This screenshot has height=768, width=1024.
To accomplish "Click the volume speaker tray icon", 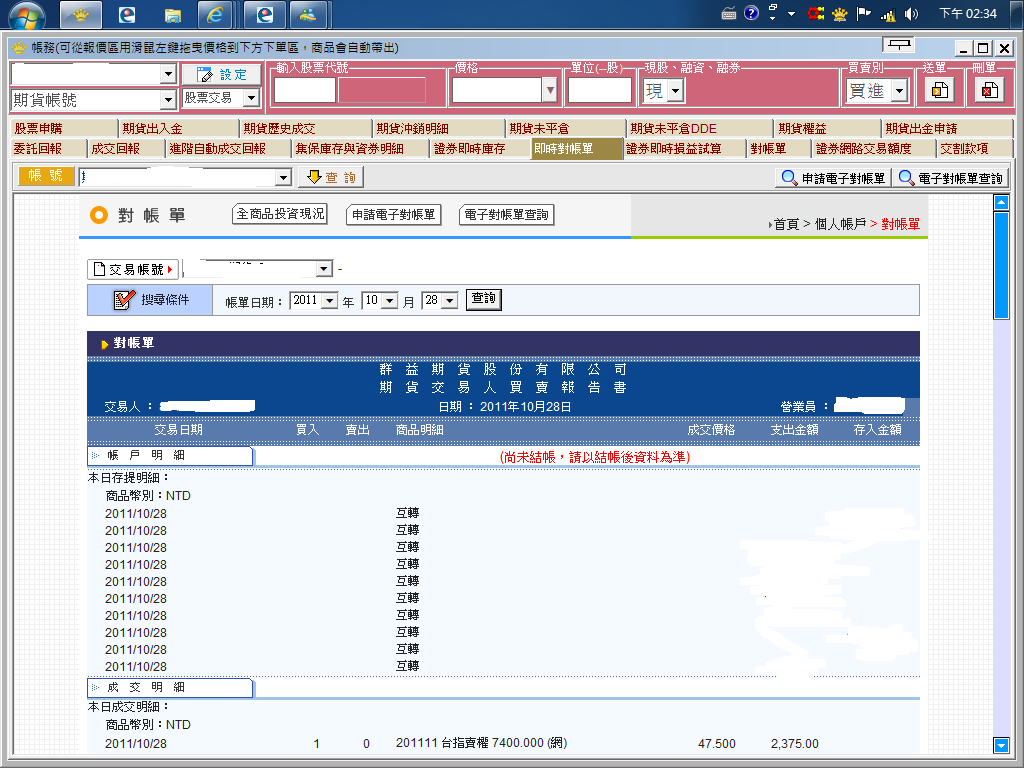I will [x=911, y=14].
